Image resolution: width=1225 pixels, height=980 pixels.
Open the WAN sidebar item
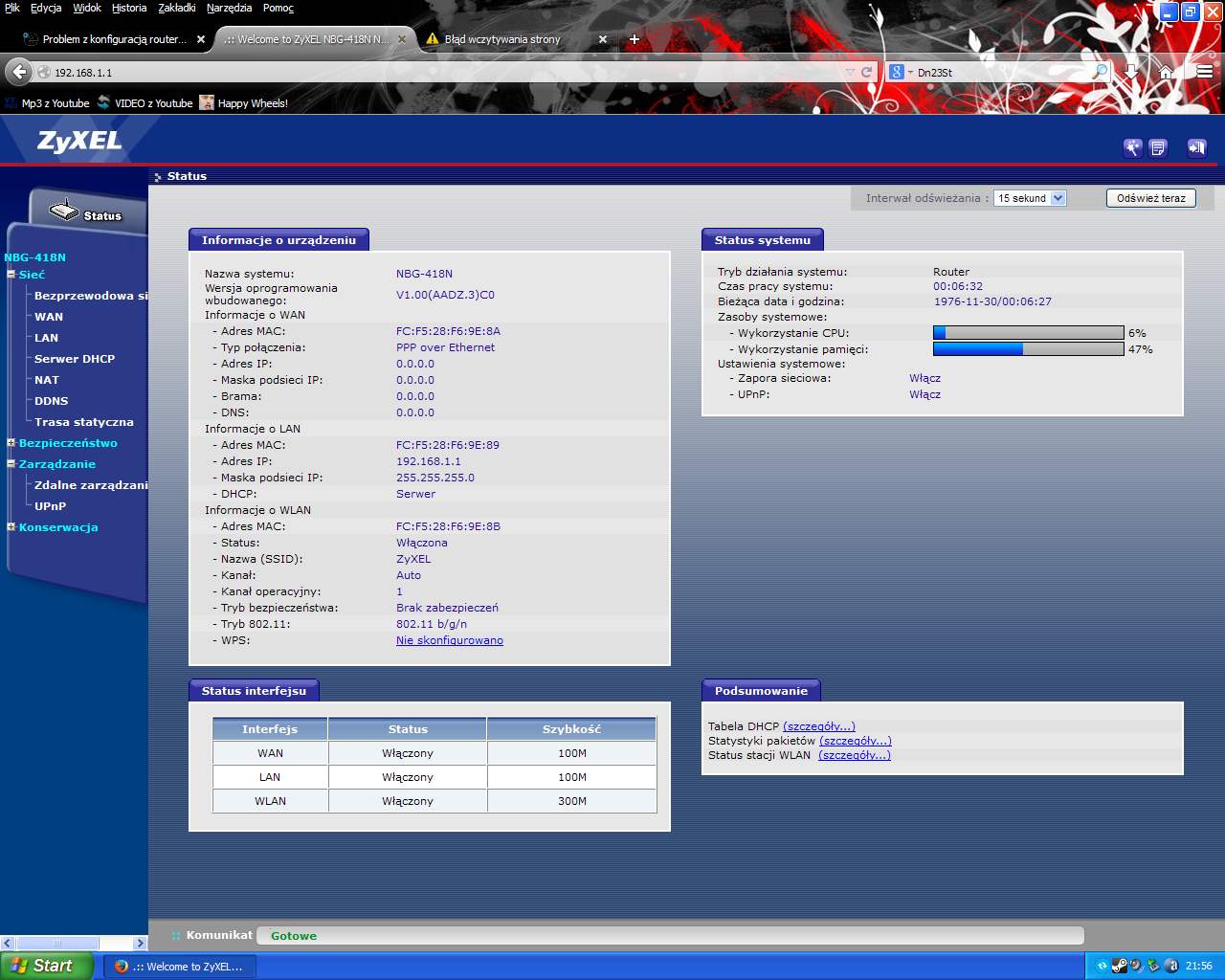49,317
